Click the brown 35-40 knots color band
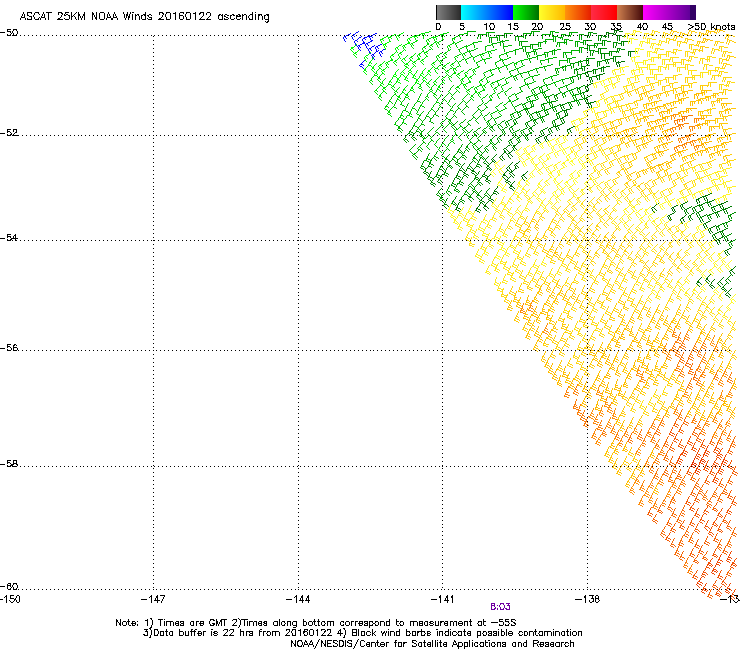 point(630,12)
